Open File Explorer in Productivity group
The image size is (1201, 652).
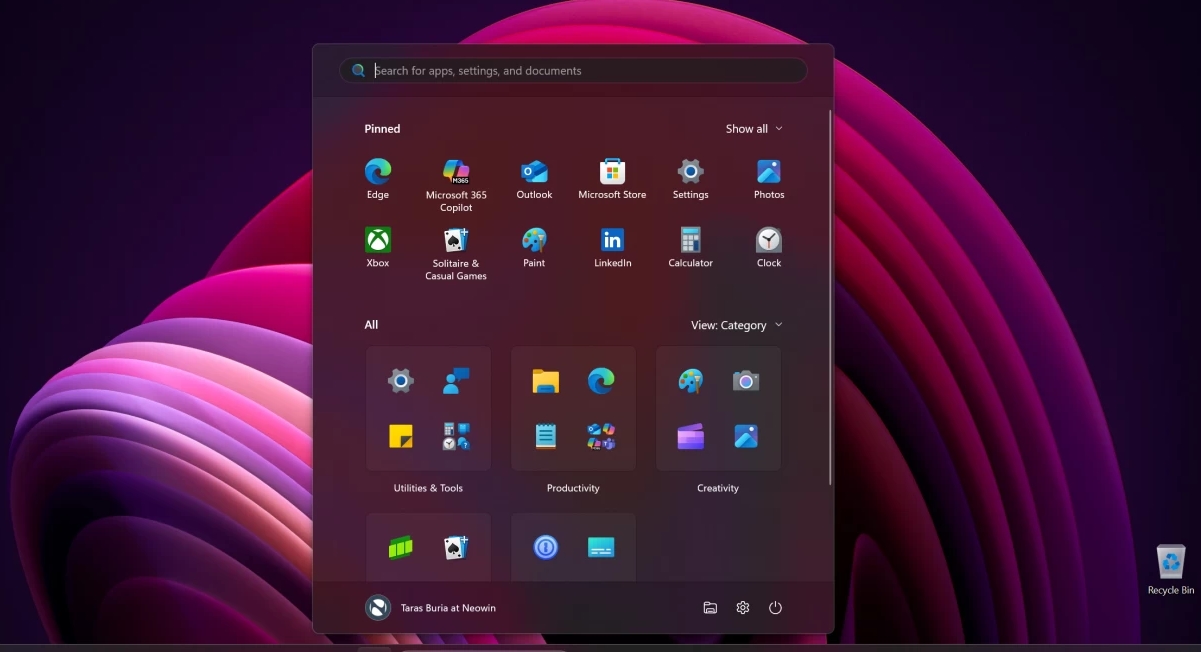pos(545,381)
